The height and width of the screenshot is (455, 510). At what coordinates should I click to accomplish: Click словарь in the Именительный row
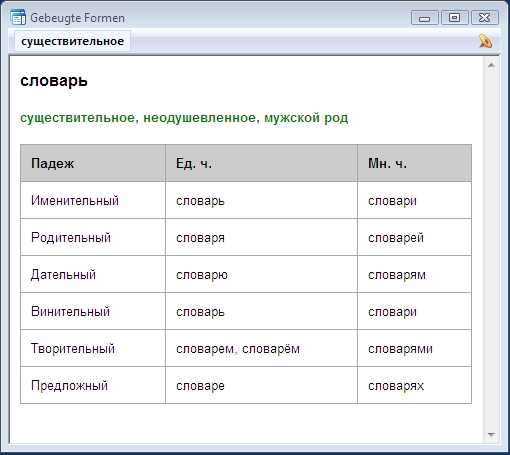tap(200, 201)
